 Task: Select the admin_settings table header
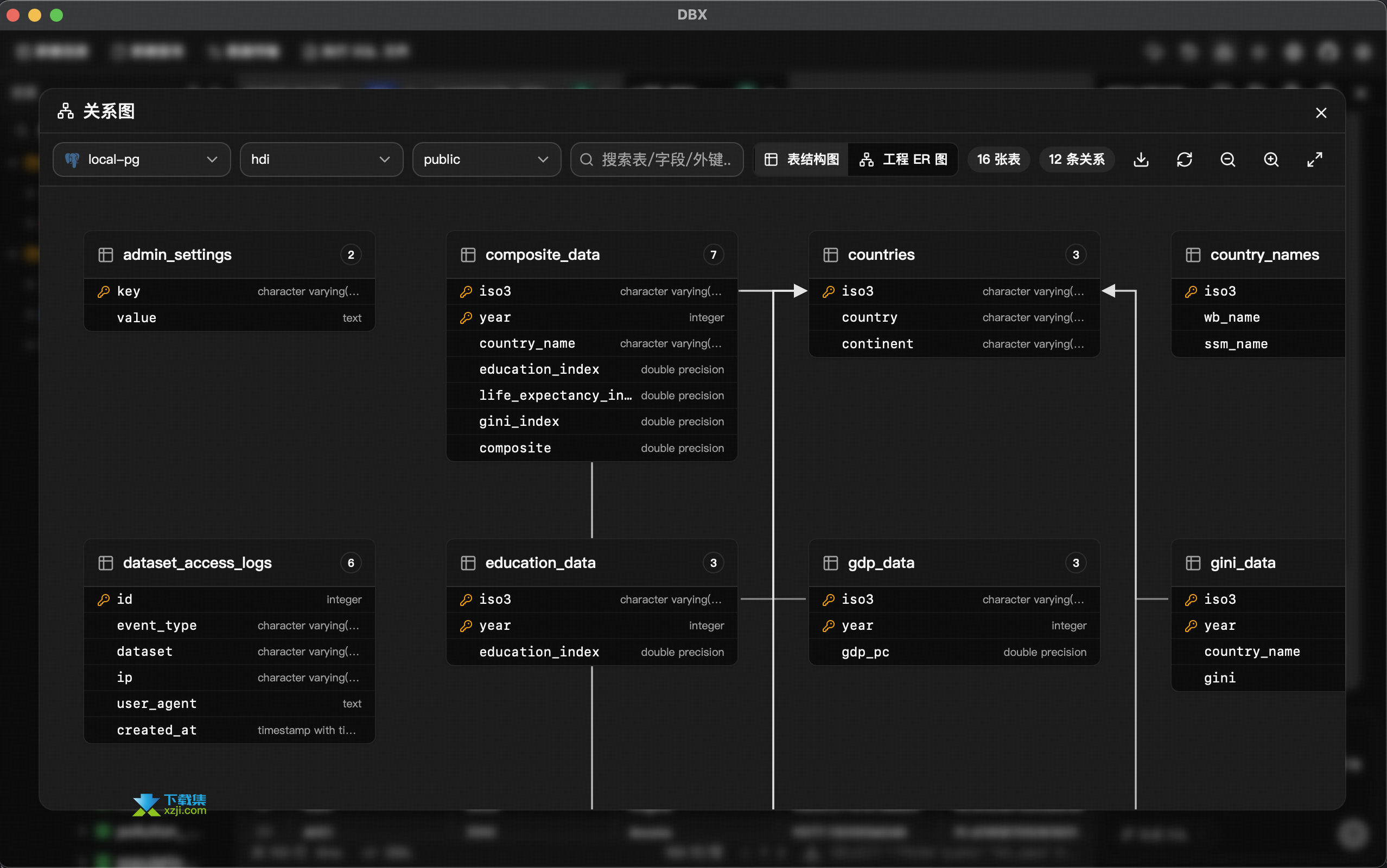click(x=229, y=255)
